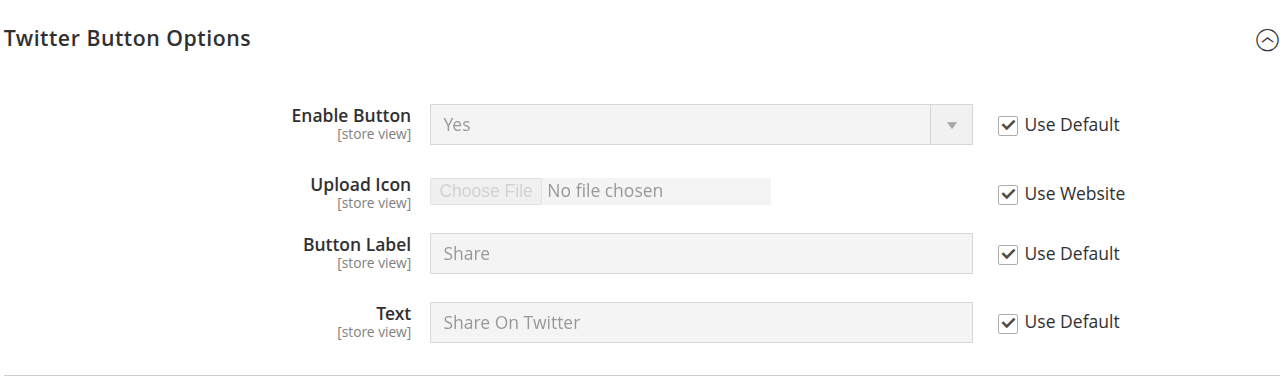Uncheck the Use Website checkbox for Upload Icon

click(1008, 195)
